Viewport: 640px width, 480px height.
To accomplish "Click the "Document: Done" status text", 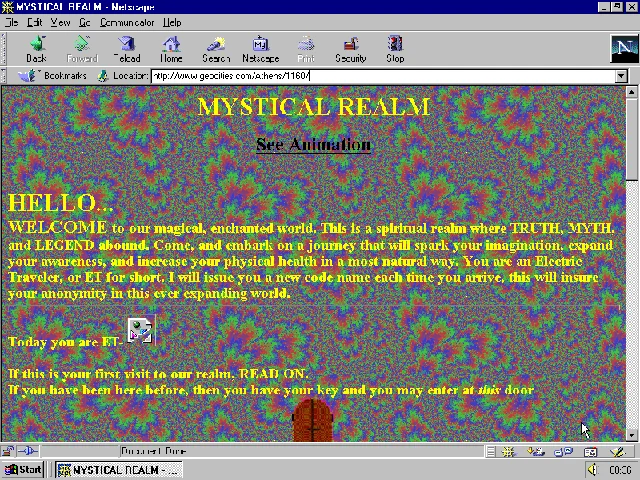I will (x=153, y=451).
